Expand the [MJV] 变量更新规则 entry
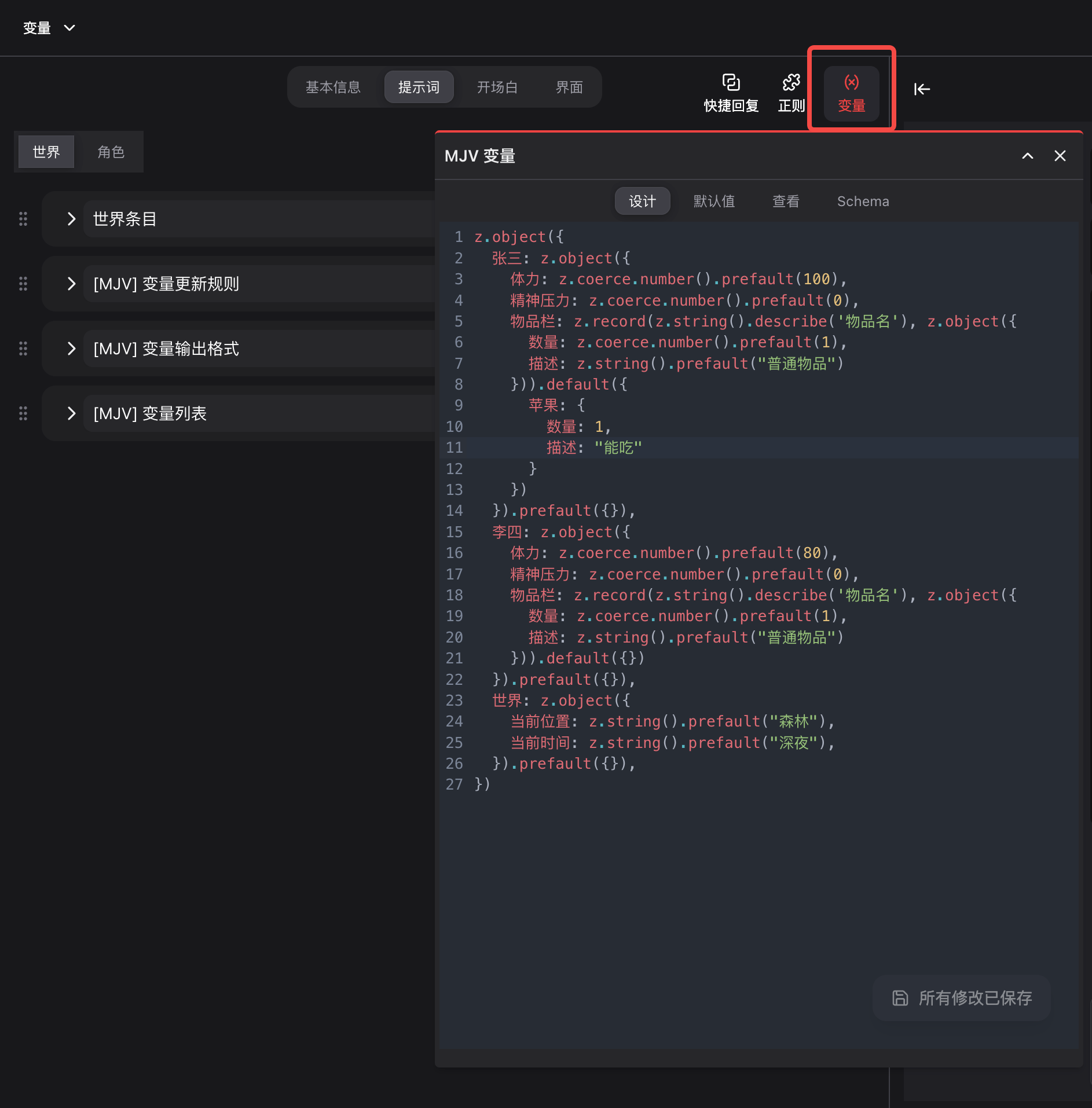 [71, 284]
